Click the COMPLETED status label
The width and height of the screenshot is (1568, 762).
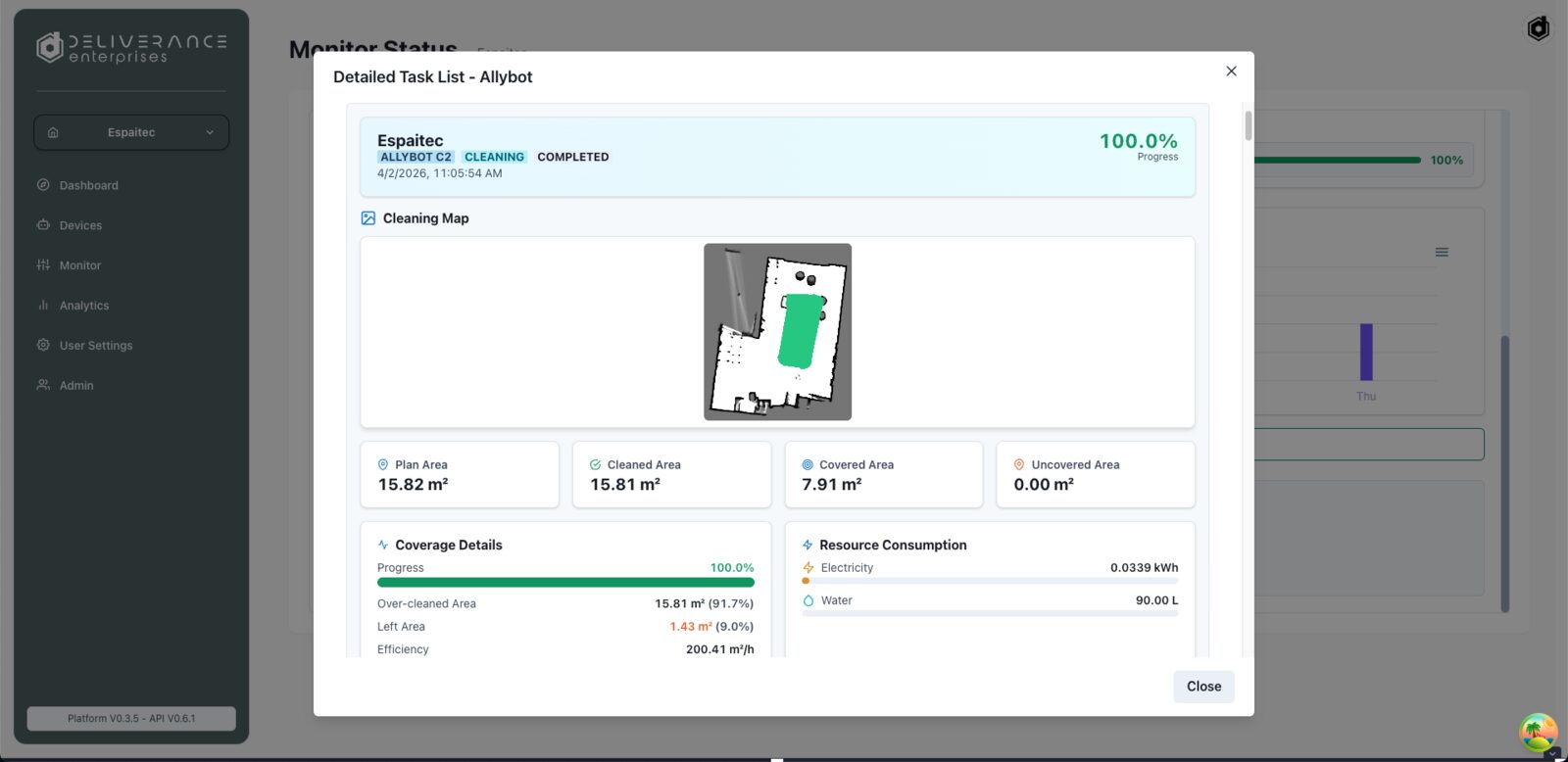pos(573,157)
